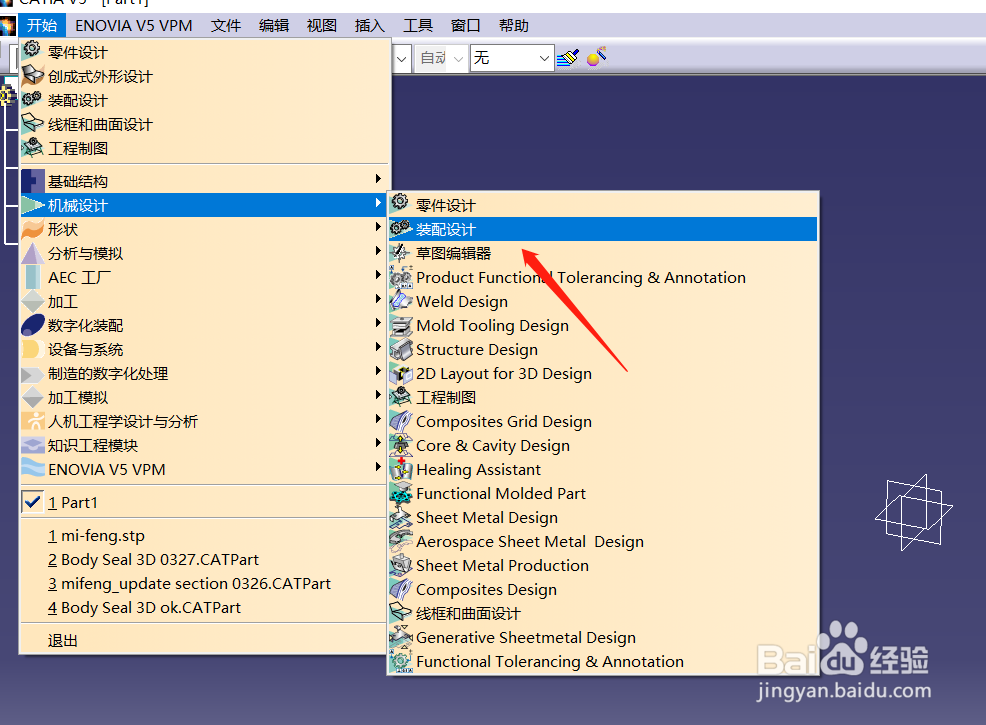Open the 帮助 menu
986x725 pixels.
[x=514, y=26]
